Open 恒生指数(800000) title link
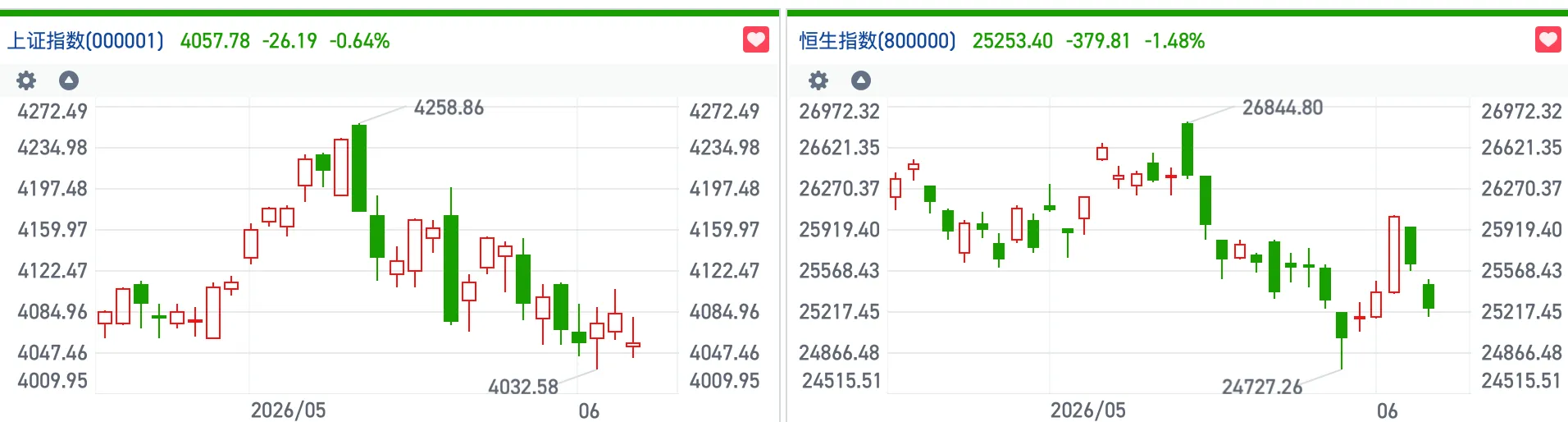 coord(877,40)
